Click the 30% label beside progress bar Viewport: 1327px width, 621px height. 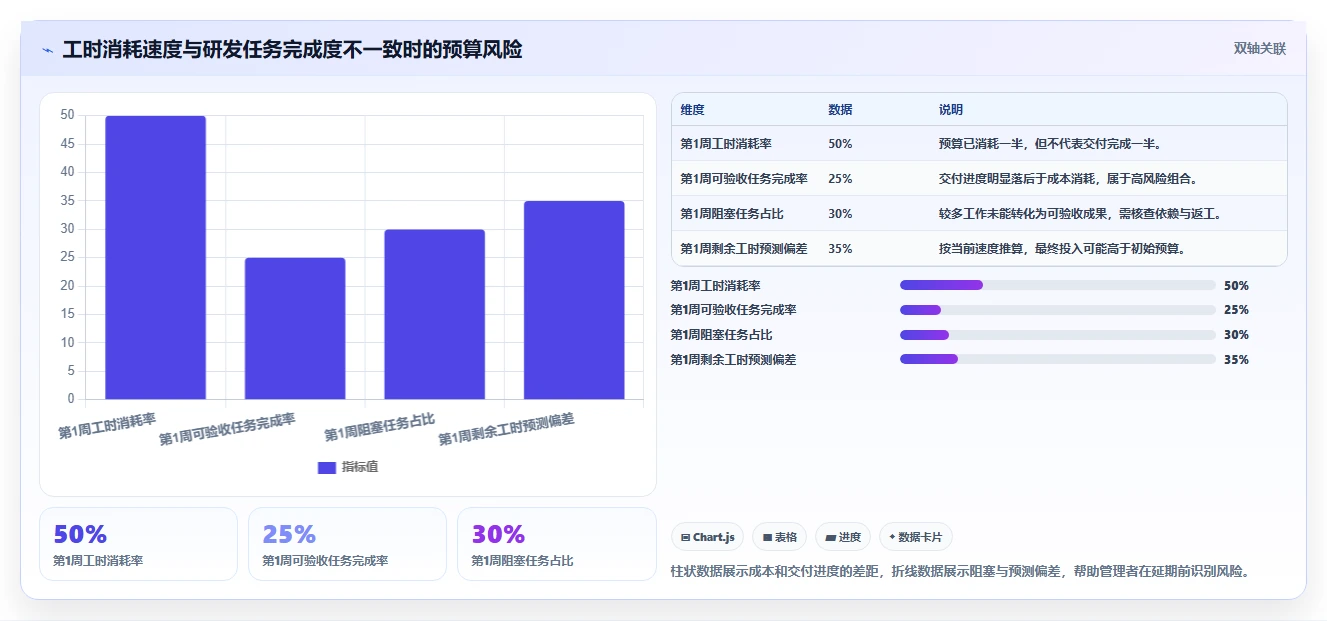pyautogui.click(x=1236, y=335)
